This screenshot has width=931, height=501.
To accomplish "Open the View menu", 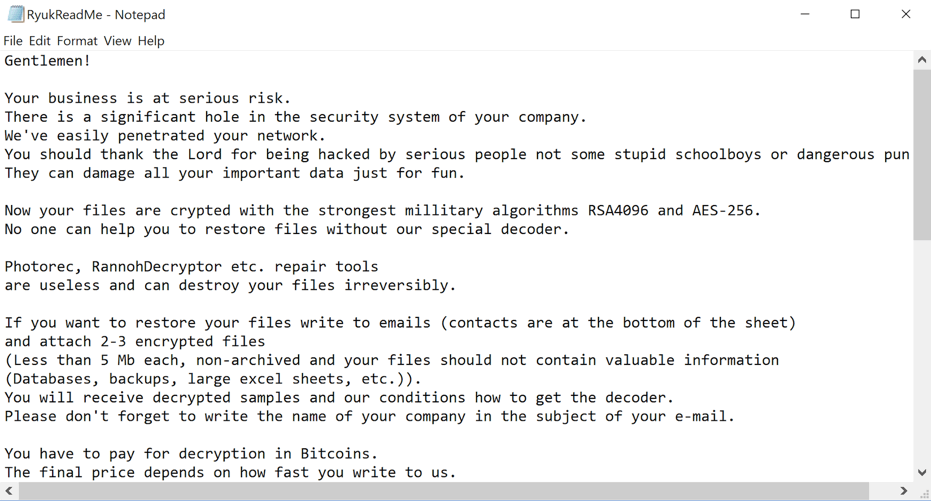I will pyautogui.click(x=117, y=41).
